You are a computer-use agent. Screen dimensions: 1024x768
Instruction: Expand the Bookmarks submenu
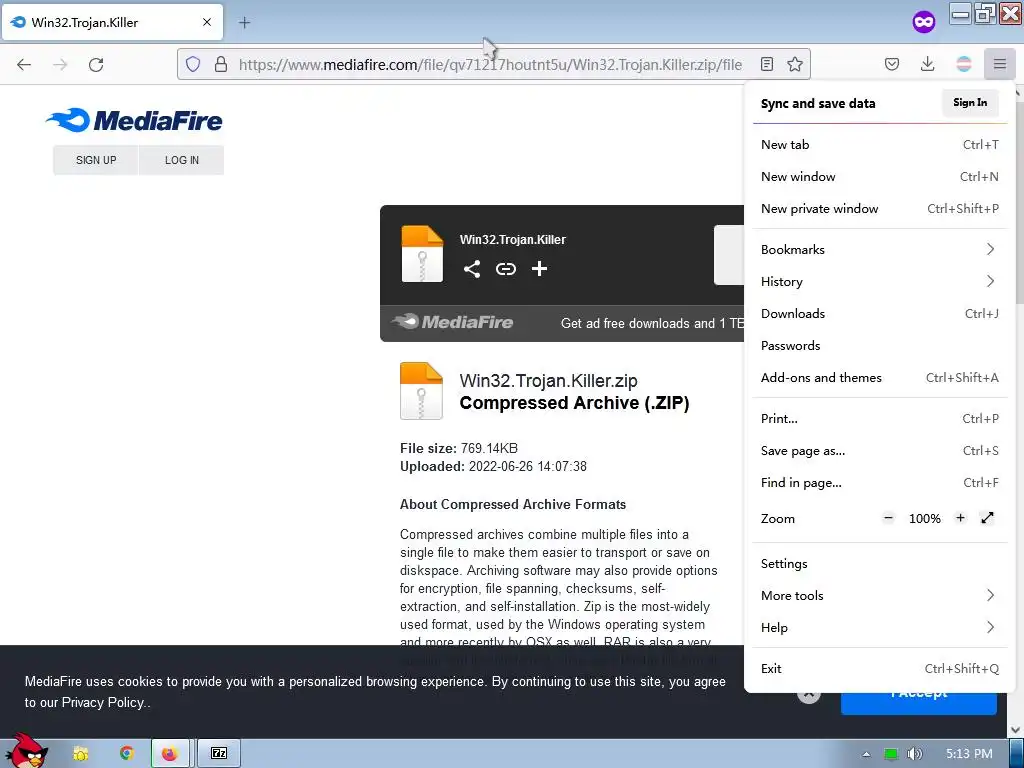880,249
